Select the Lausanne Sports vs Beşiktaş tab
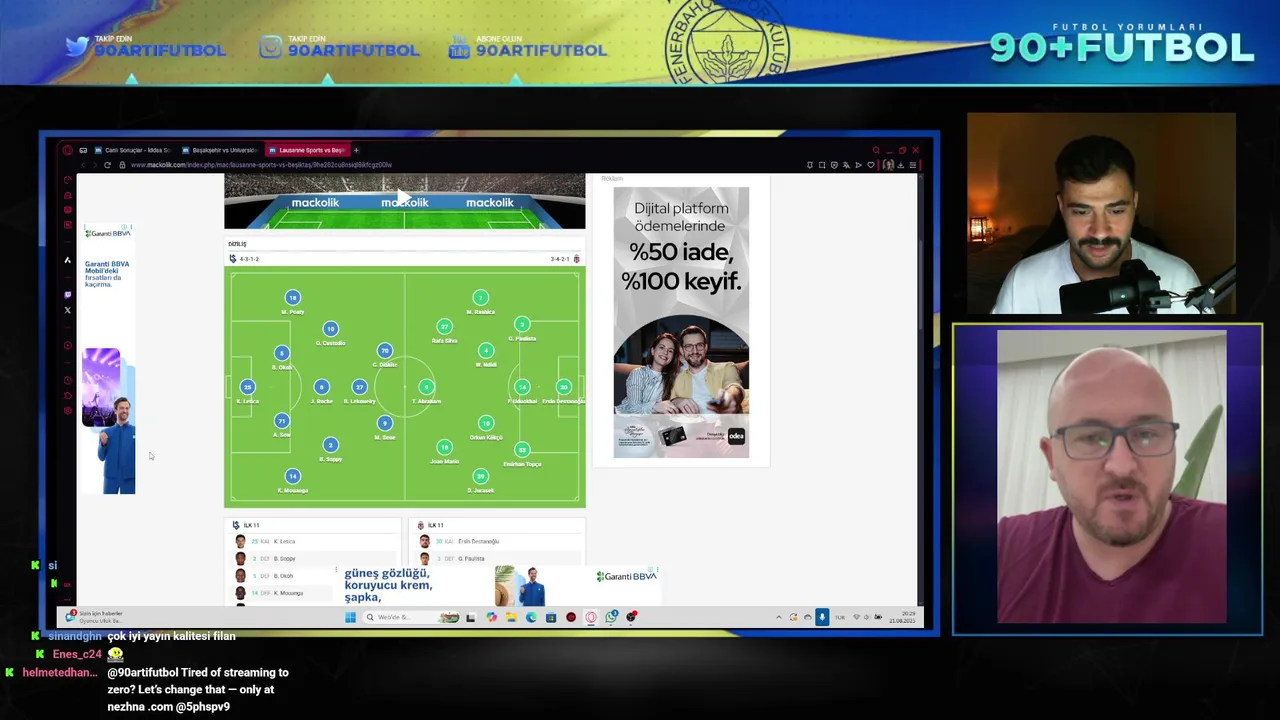Viewport: 1280px width, 720px height. pos(307,150)
